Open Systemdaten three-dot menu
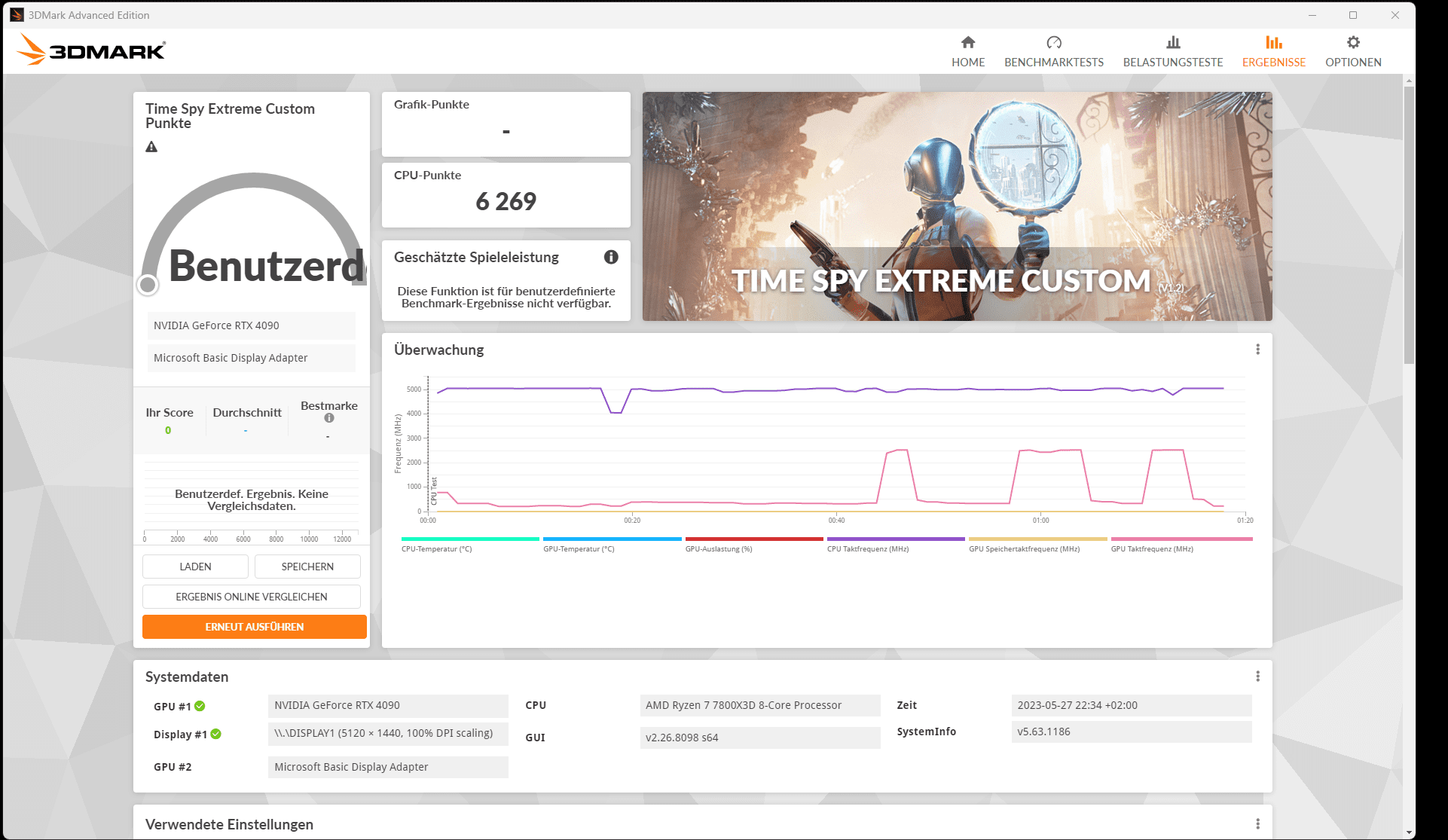Screen dimensions: 1448x840 pos(1257,677)
